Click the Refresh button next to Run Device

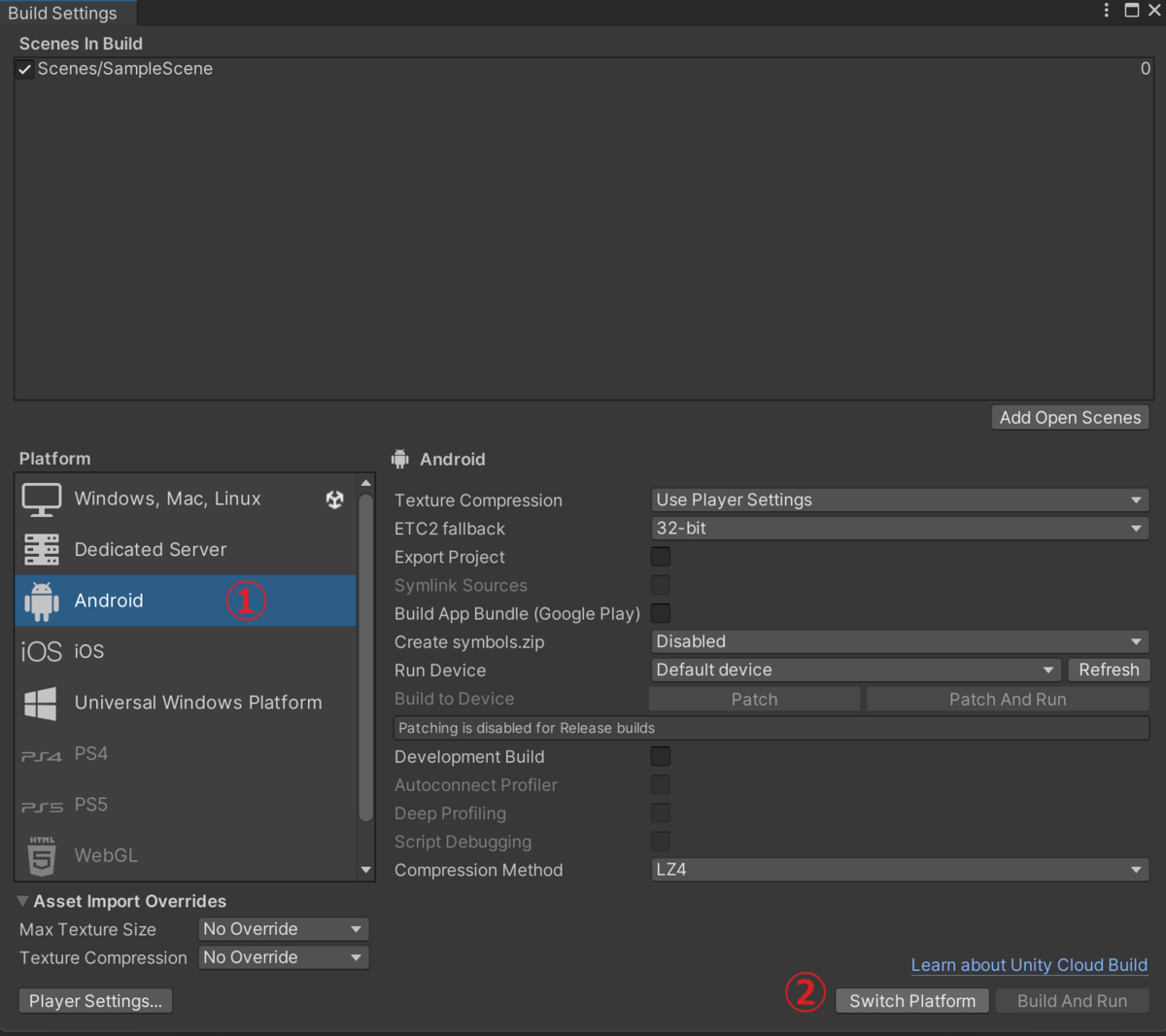[1109, 670]
